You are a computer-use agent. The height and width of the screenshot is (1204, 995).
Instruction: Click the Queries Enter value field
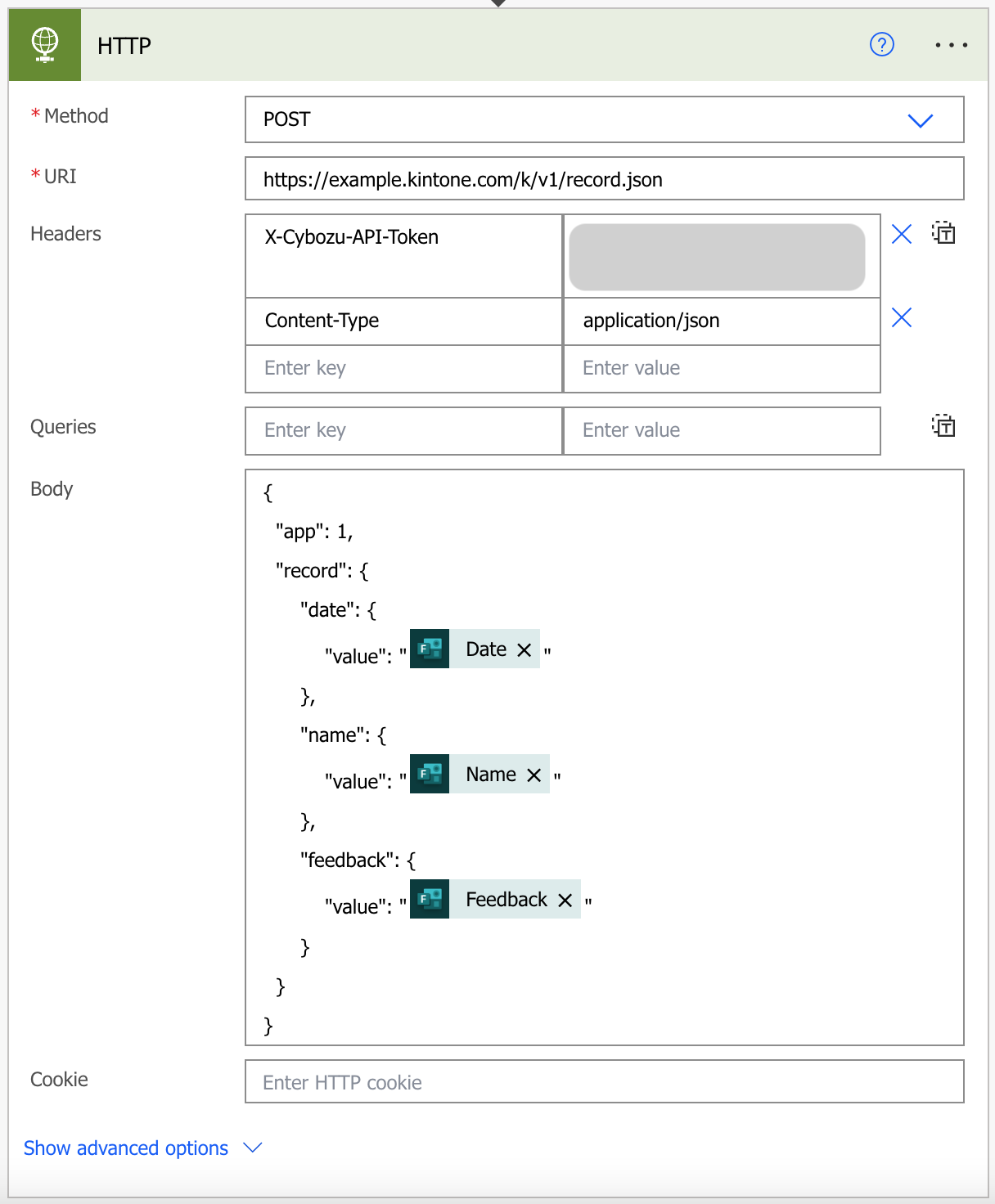723,431
